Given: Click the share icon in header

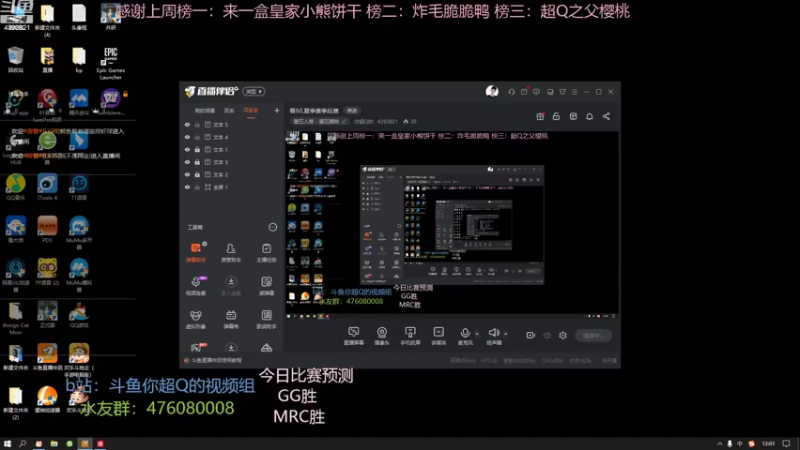Looking at the screenshot, I should (606, 116).
